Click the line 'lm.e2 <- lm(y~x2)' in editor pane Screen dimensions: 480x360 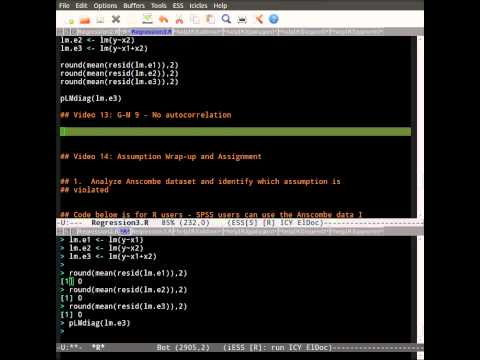pos(97,40)
